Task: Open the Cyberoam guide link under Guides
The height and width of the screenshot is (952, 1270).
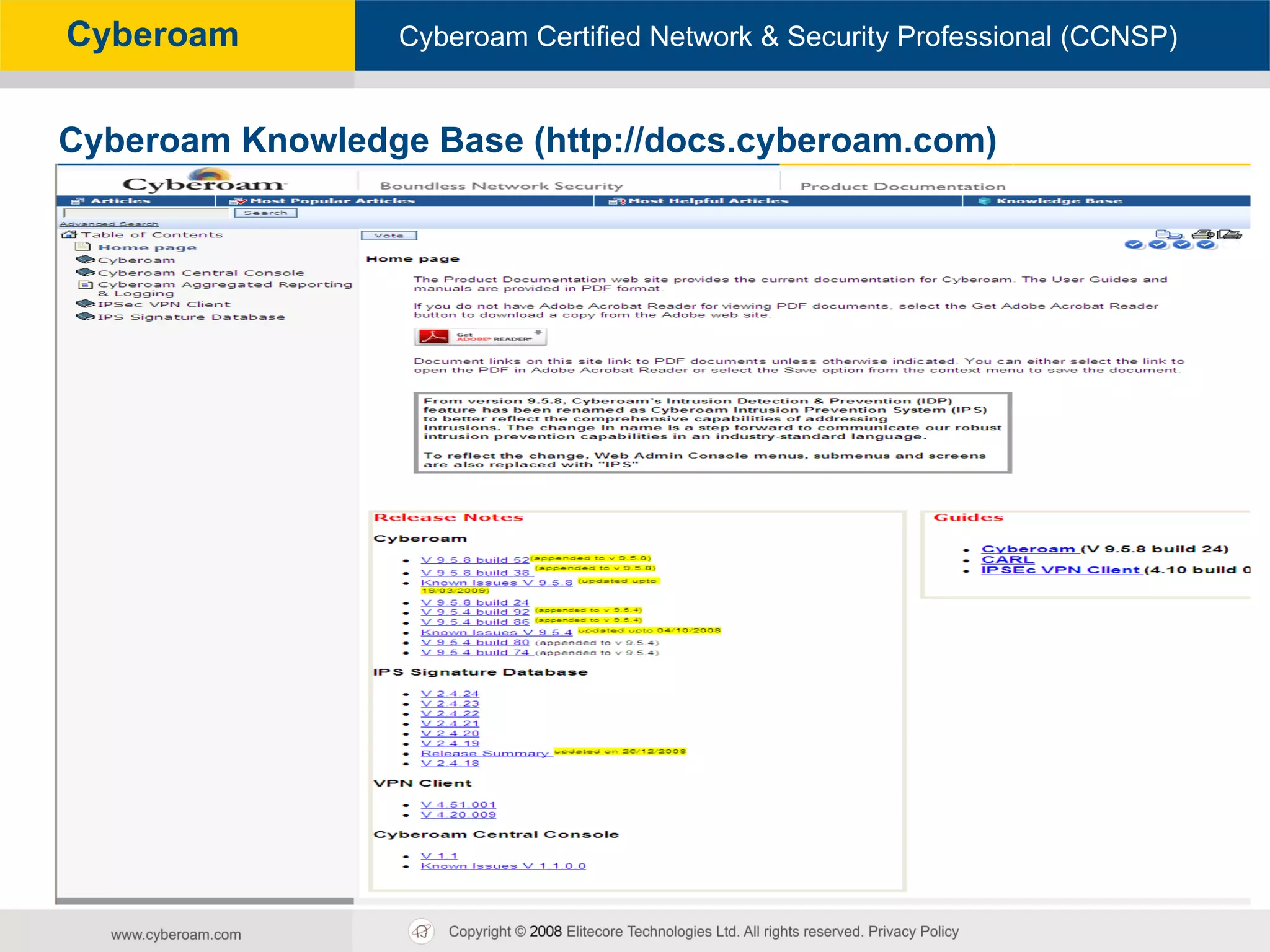Action: point(1030,549)
